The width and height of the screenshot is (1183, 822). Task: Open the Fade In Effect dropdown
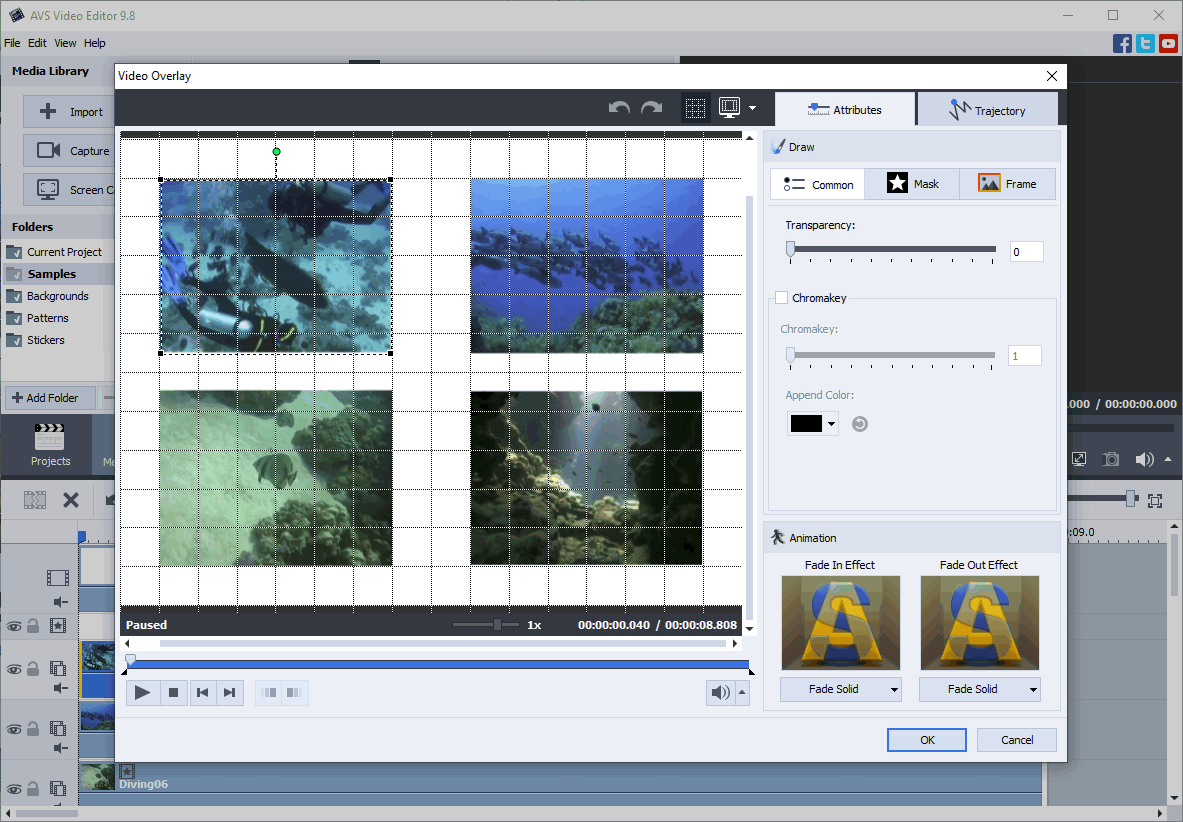(x=840, y=689)
